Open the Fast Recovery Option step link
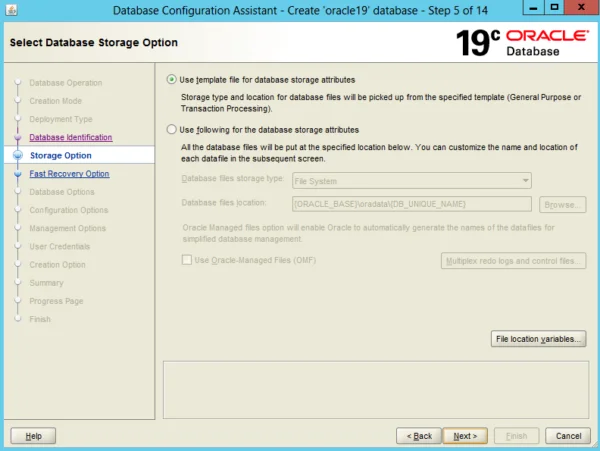 pyautogui.click(x=69, y=174)
